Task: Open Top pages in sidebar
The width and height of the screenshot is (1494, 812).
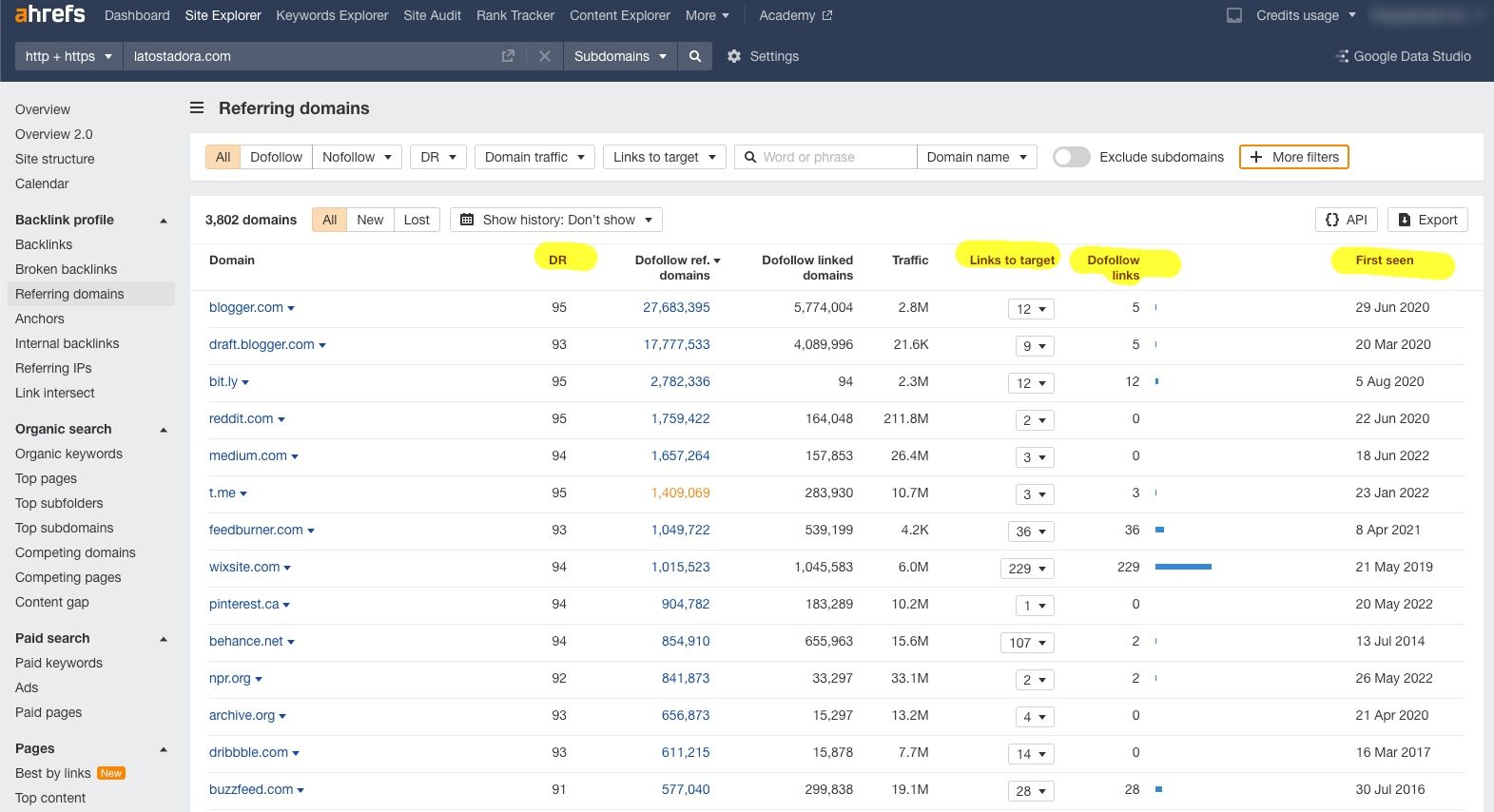Action: (46, 478)
